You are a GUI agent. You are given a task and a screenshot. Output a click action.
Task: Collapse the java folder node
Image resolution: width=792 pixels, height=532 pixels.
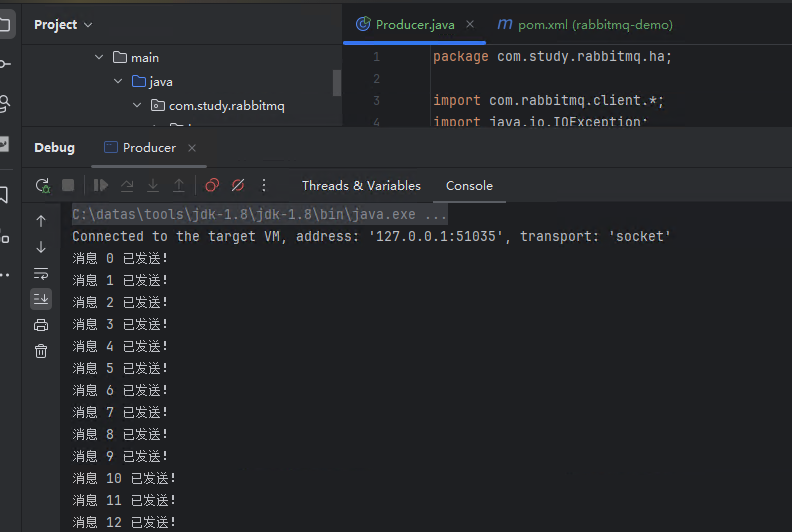point(118,81)
